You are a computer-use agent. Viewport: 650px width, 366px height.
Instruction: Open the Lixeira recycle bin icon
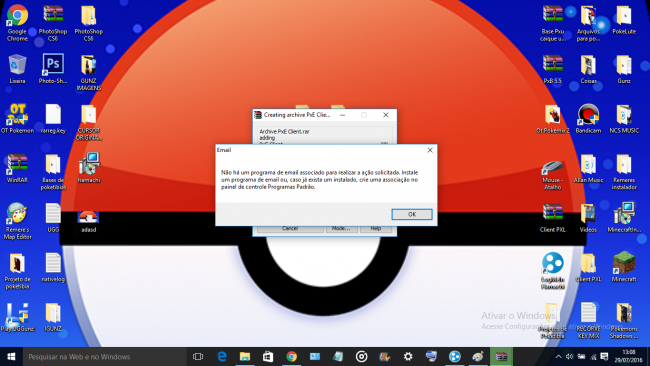(x=17, y=69)
